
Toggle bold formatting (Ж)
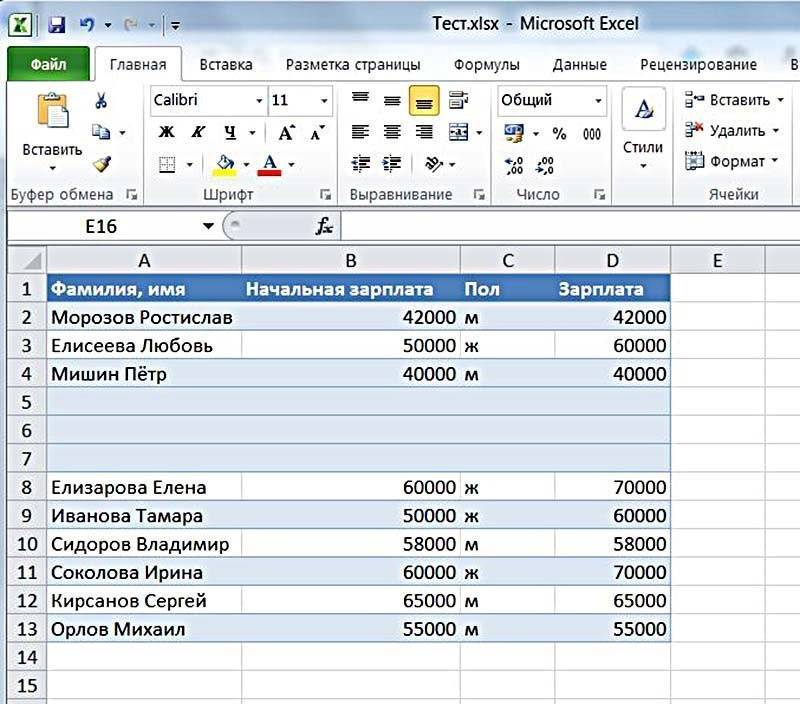tap(167, 133)
